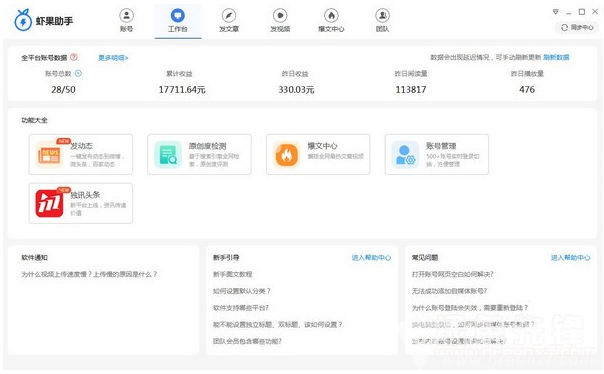The image size is (604, 374).
Task: Open 进入帮助中心 link under 常见问题
Action: click(570, 258)
